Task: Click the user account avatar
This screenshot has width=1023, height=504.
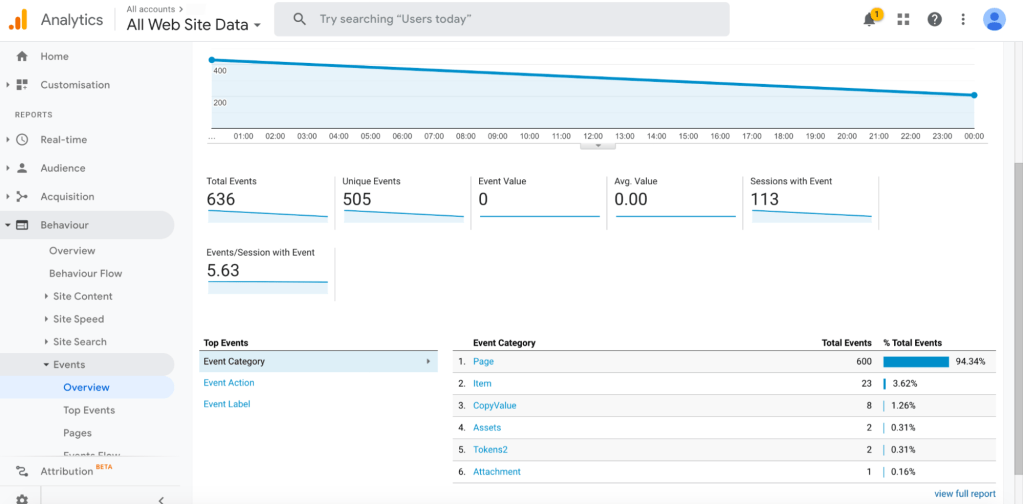Action: tap(994, 19)
